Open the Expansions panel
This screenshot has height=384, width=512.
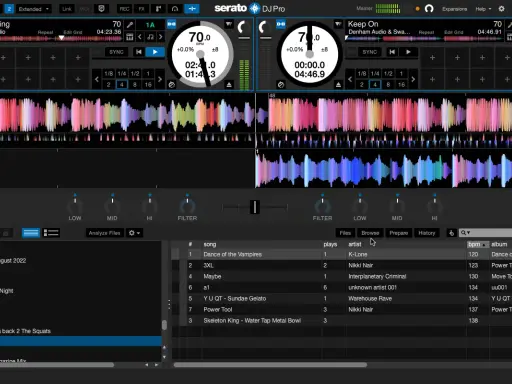tap(454, 9)
